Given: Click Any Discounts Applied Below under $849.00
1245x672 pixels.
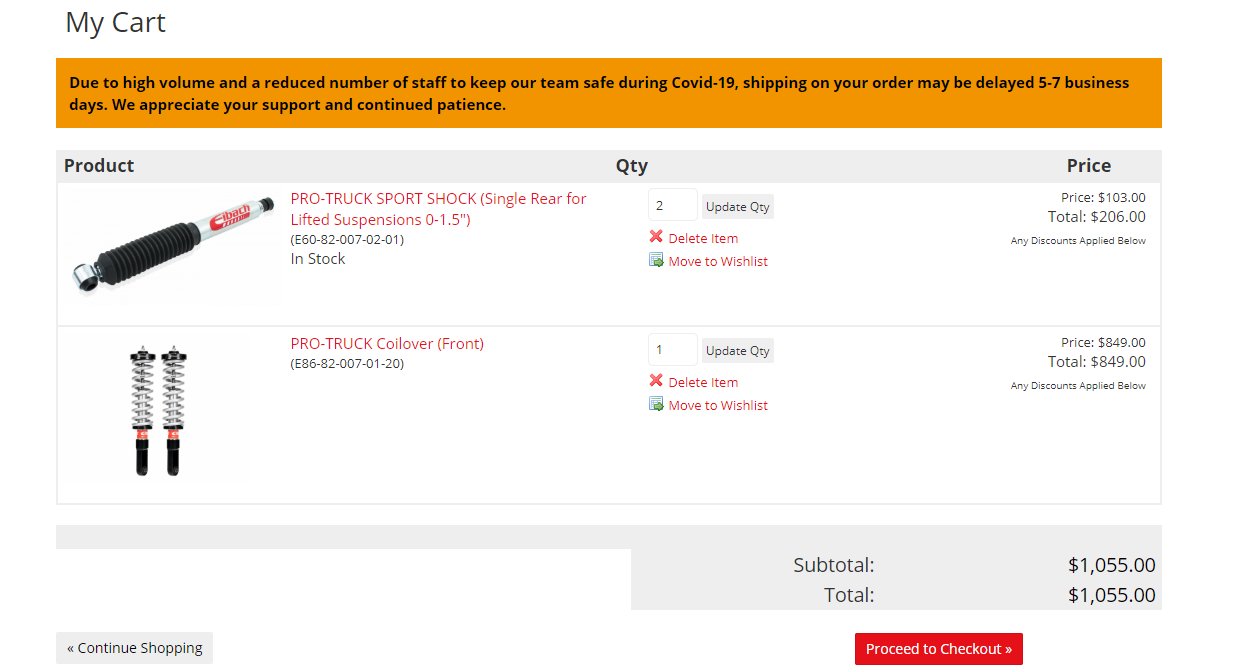Looking at the screenshot, I should (x=1078, y=385).
